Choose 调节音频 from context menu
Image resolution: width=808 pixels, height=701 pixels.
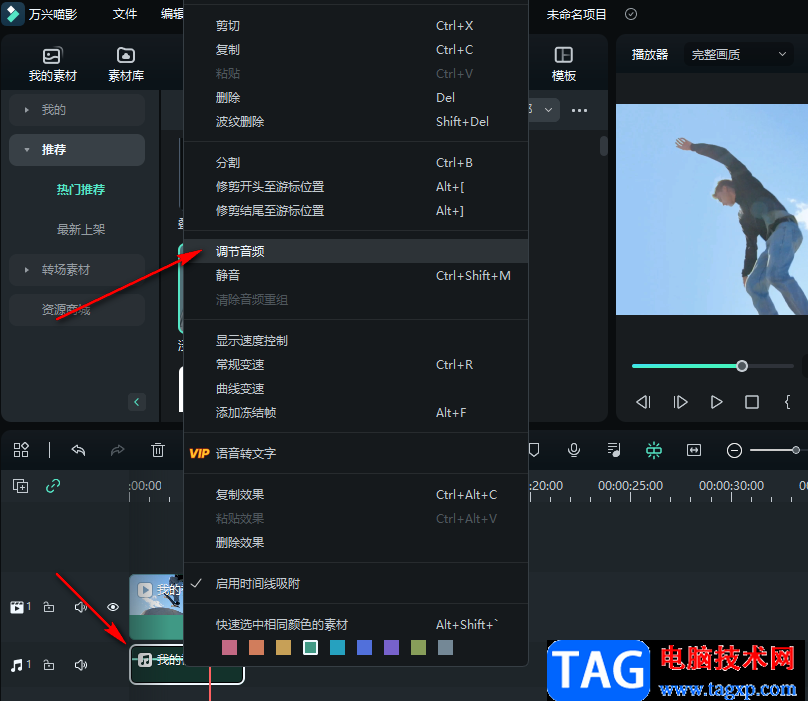(x=356, y=252)
